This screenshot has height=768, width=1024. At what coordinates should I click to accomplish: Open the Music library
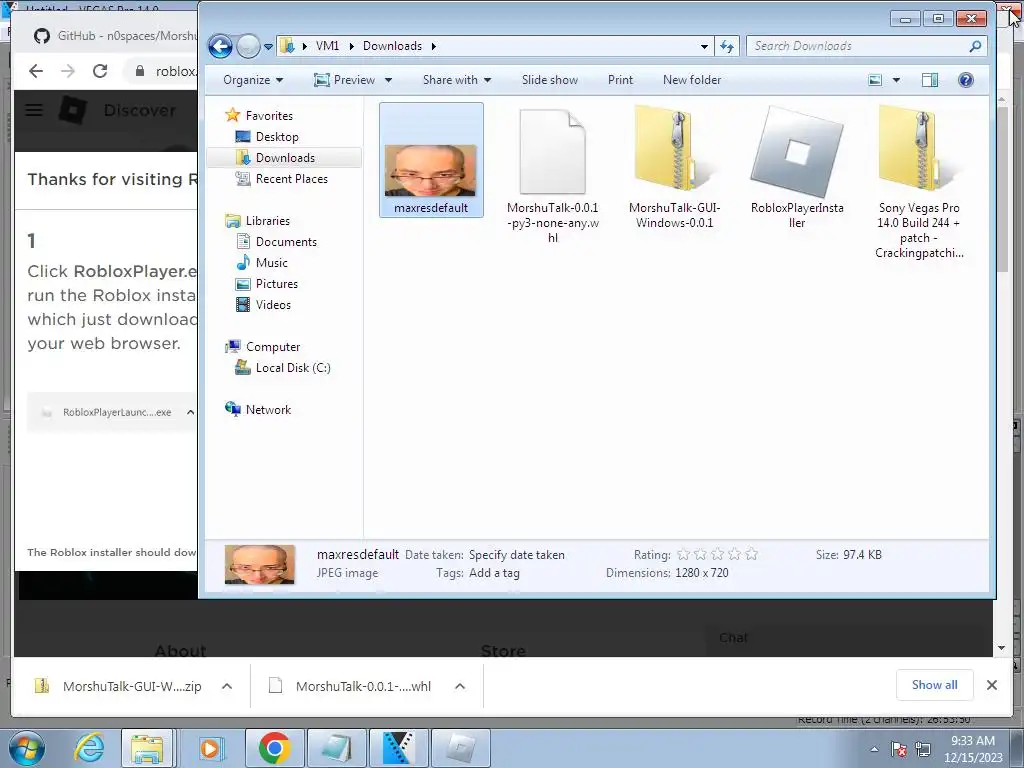(x=271, y=263)
